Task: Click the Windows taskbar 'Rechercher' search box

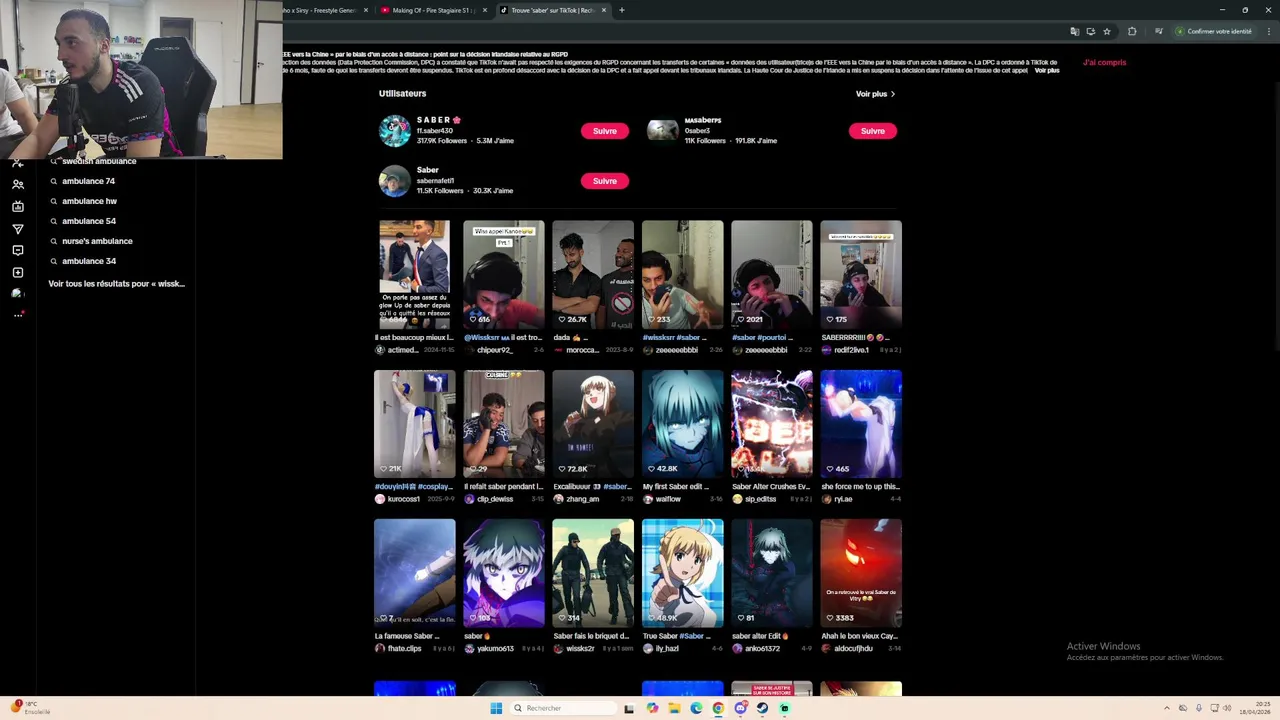Action: [563, 708]
